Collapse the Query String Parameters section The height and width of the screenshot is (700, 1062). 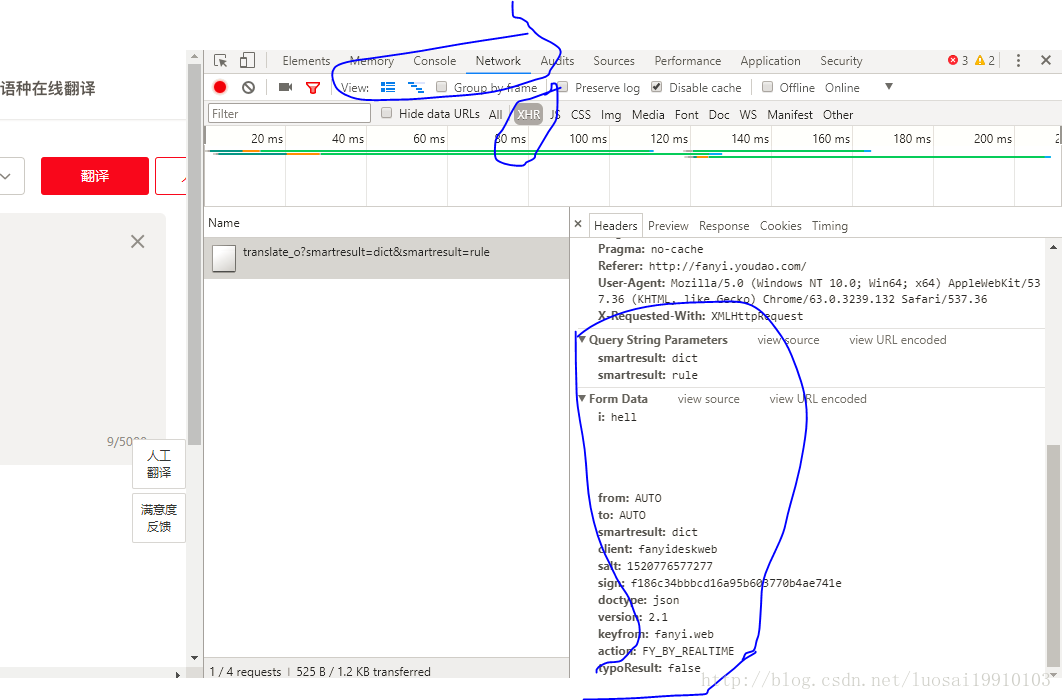(x=582, y=339)
